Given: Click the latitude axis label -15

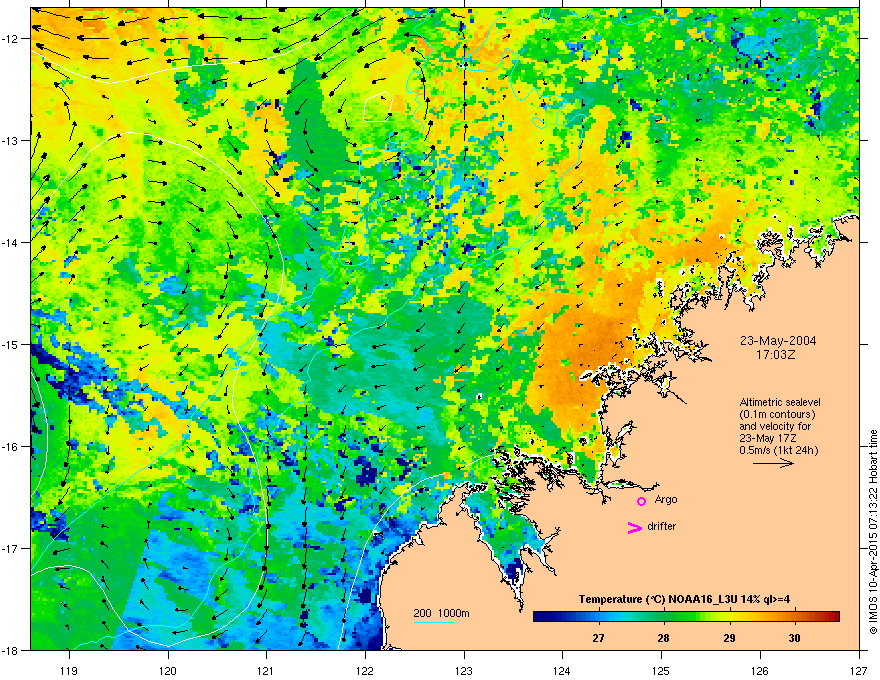Looking at the screenshot, I should coord(11,344).
